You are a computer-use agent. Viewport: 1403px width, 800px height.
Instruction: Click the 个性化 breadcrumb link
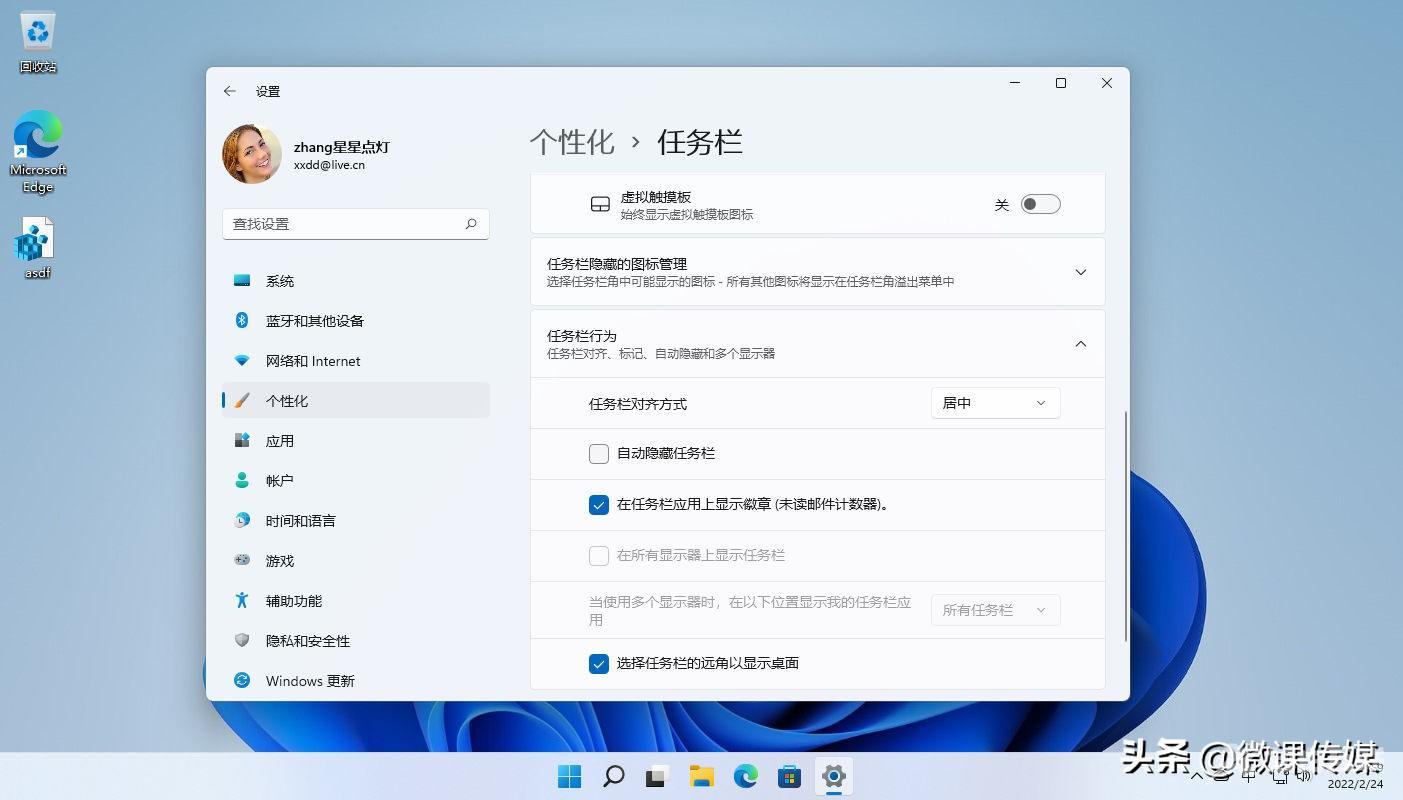572,142
